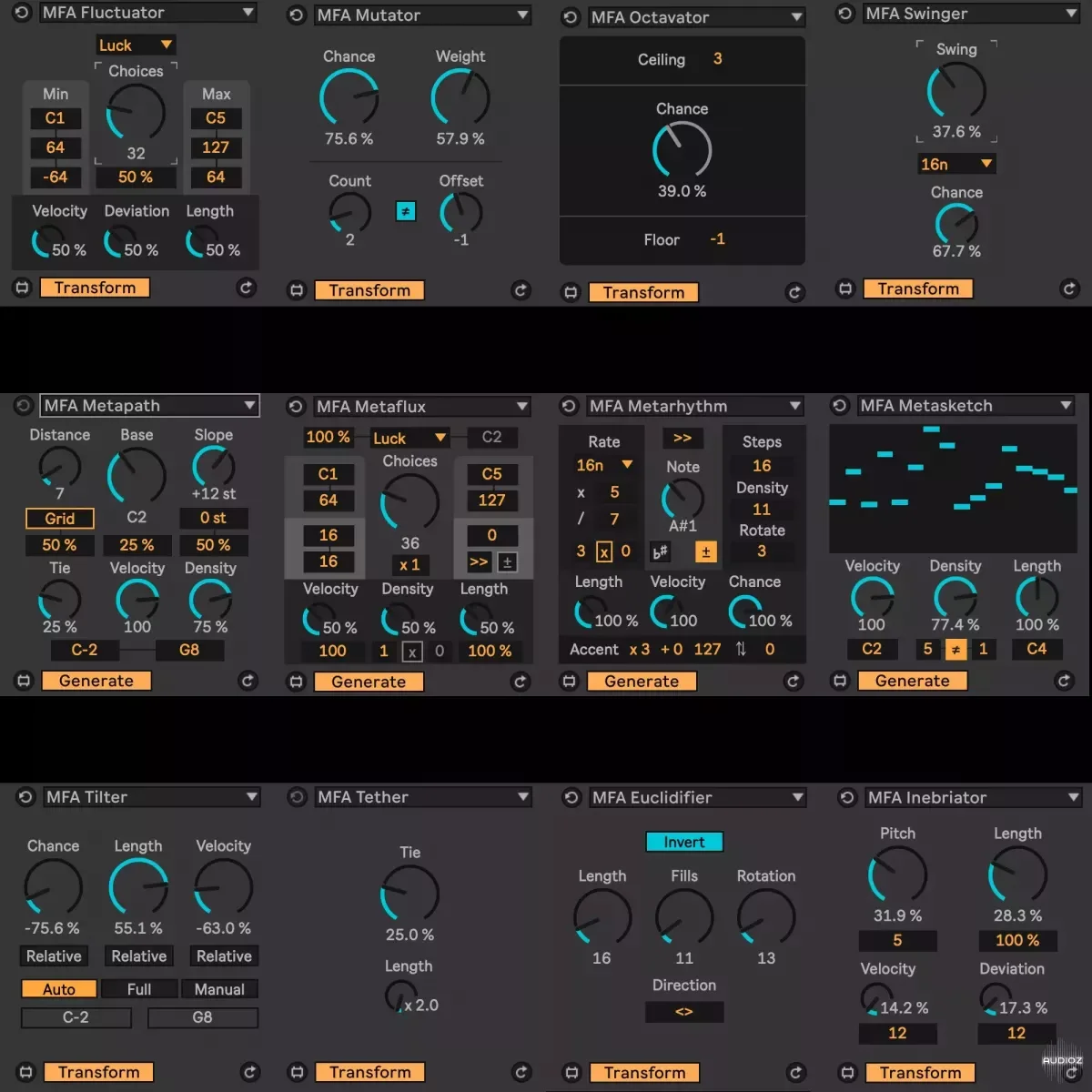Open the MFA Metasketch device chooser dropdown
Screen dimensions: 1092x1092
(x=966, y=405)
